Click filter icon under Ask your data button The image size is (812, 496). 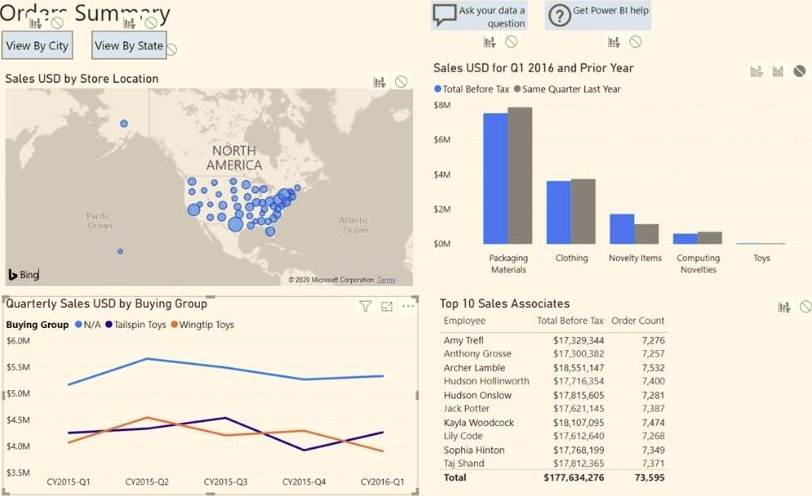tap(490, 42)
